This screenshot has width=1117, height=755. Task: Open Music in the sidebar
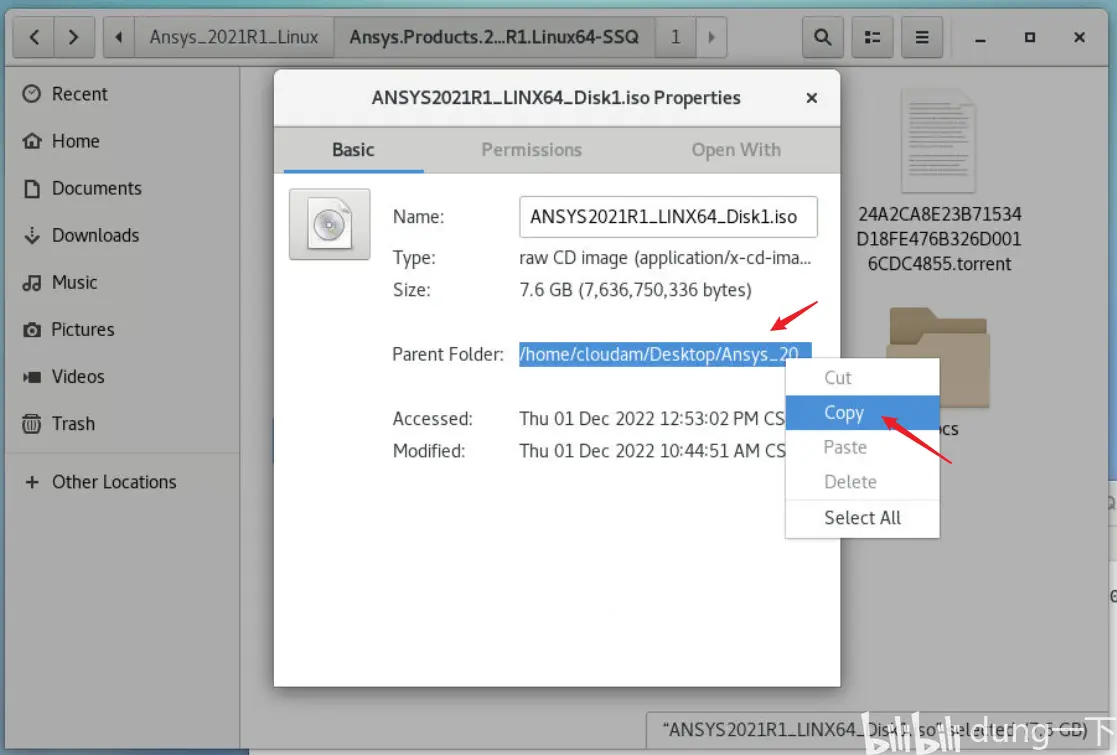[x=74, y=282]
